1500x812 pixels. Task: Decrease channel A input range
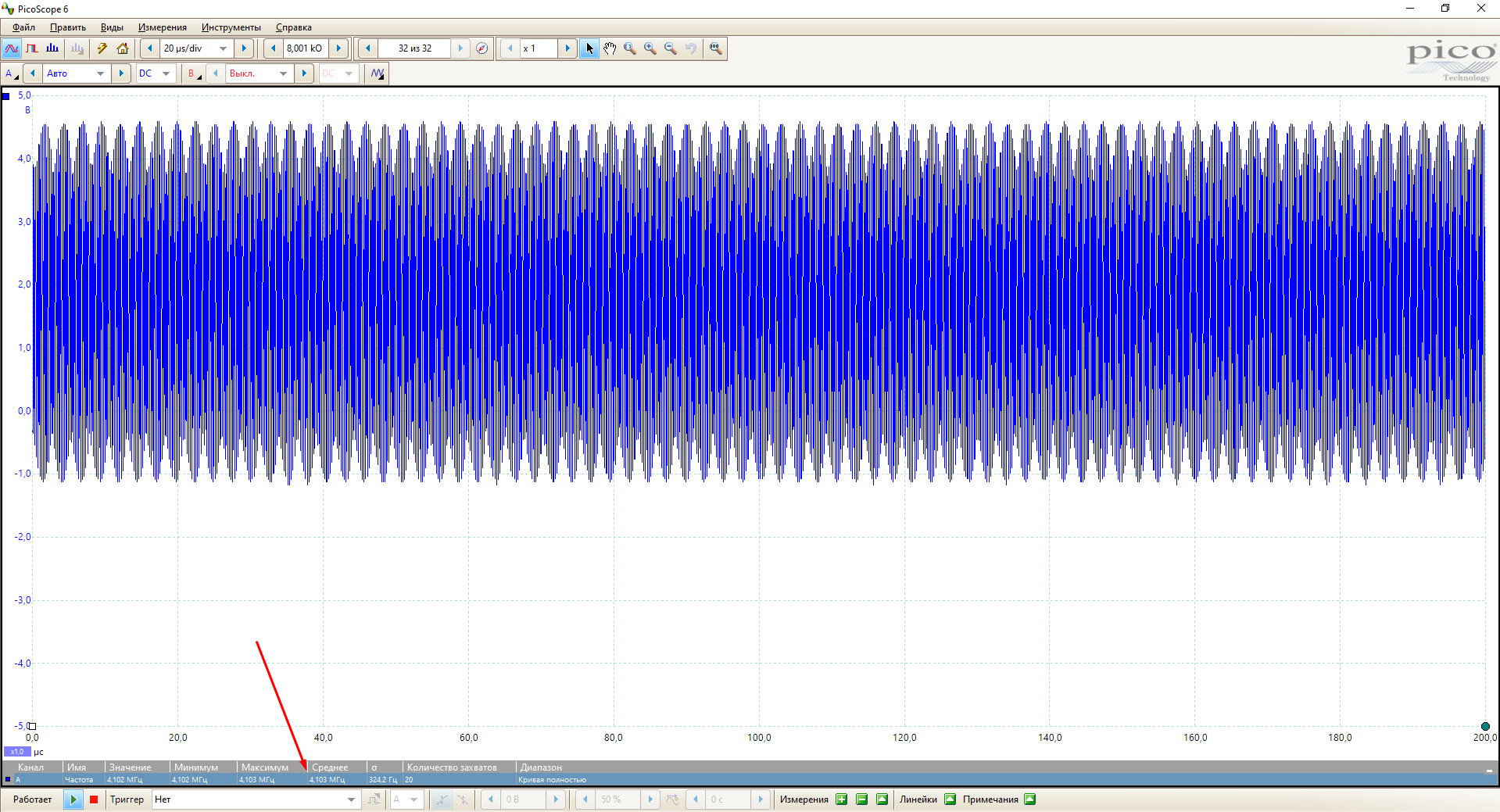pyautogui.click(x=33, y=73)
